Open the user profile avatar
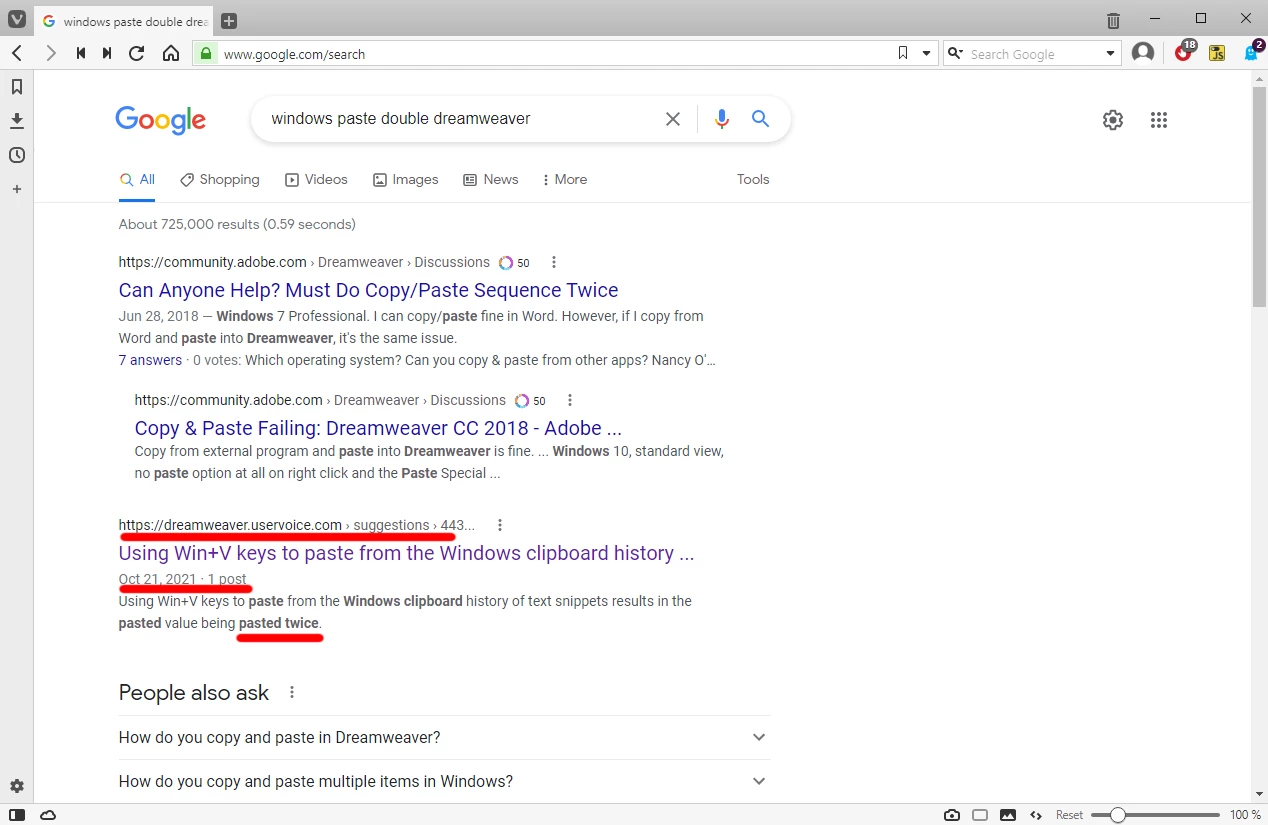This screenshot has height=825, width=1268. coord(1143,53)
